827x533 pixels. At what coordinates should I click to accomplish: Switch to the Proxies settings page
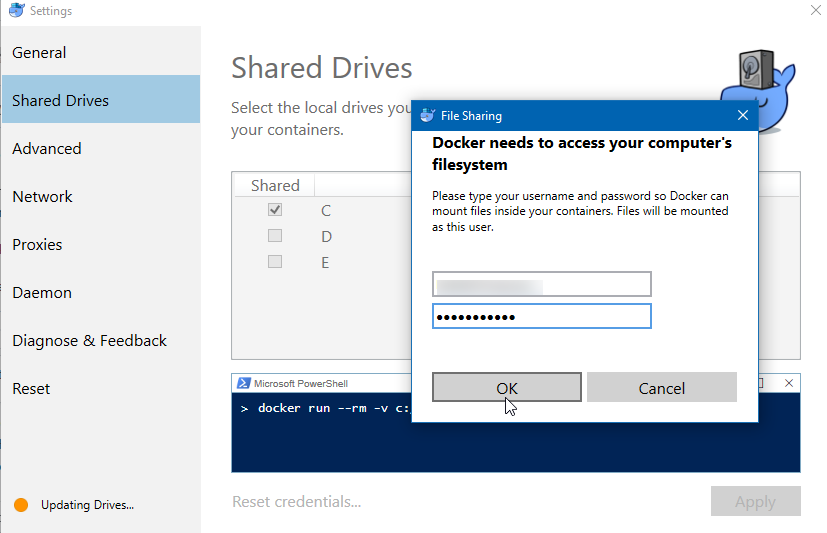(100, 244)
